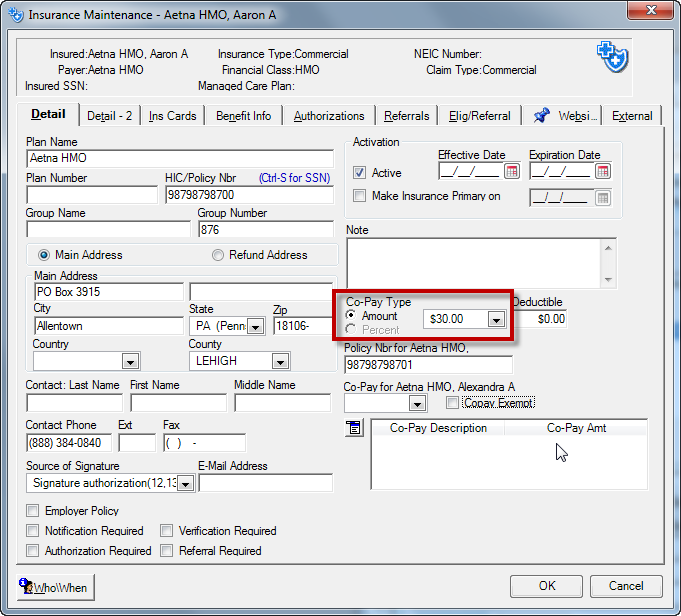The image size is (681, 616).
Task: Open the Benefit Info tab
Action: (x=244, y=116)
